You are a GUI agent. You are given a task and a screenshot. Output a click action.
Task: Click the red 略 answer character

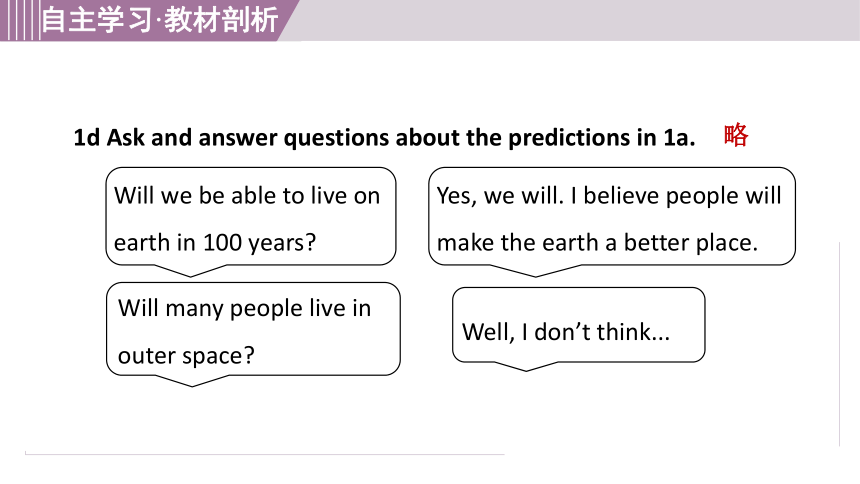click(x=735, y=135)
